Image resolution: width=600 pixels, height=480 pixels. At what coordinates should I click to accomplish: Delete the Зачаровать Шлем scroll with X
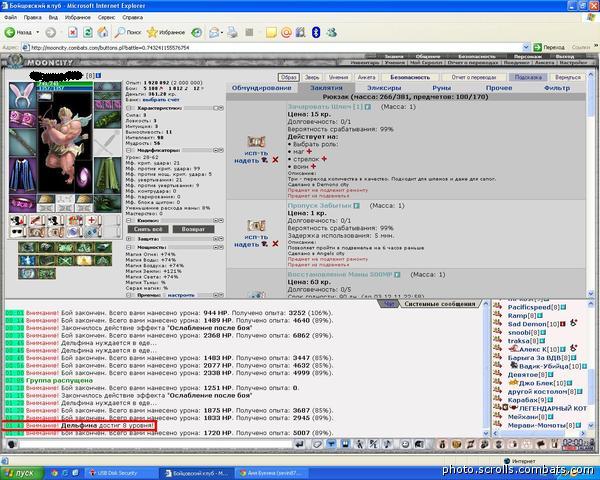click(x=275, y=160)
